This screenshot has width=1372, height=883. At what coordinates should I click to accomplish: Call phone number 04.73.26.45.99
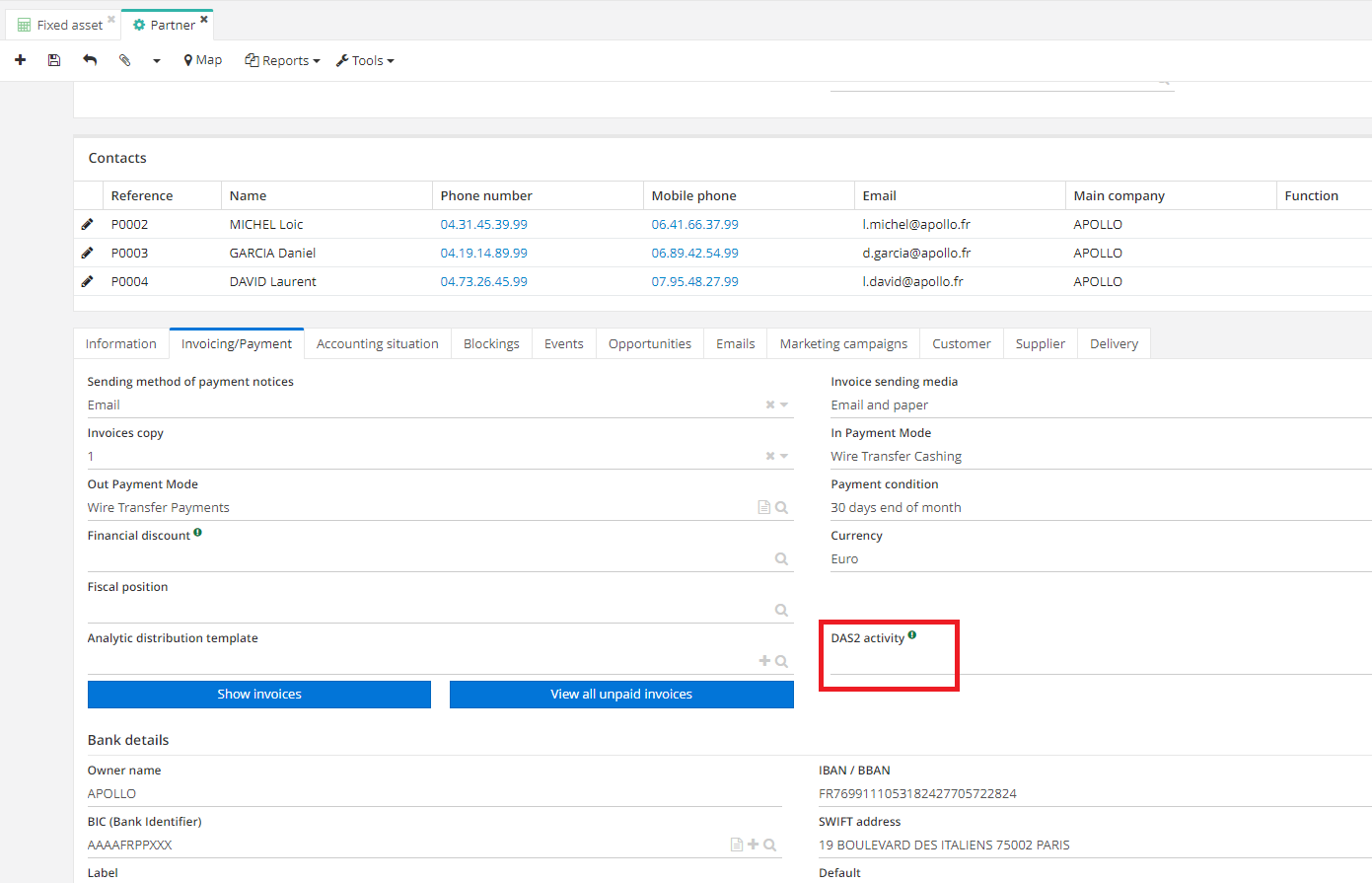click(483, 281)
